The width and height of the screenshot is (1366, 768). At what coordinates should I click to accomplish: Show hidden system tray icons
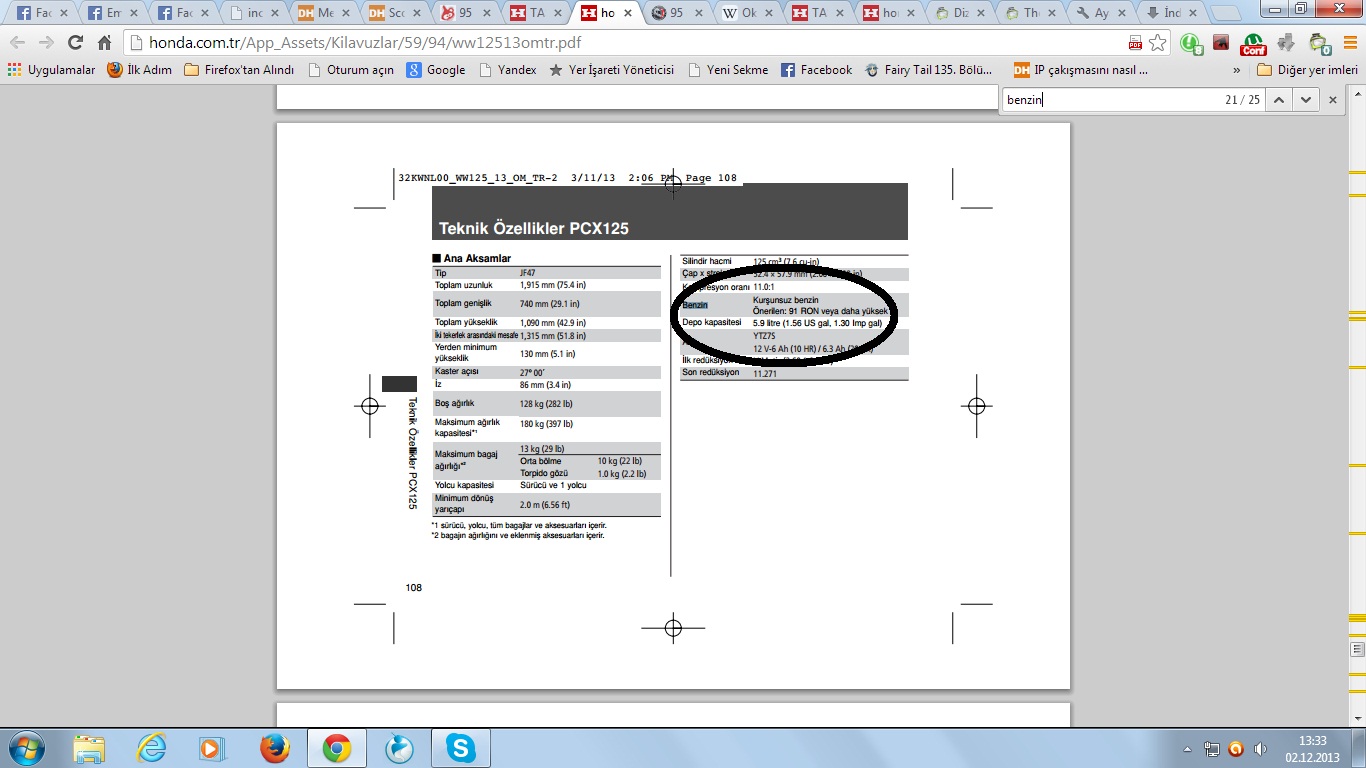click(1187, 748)
